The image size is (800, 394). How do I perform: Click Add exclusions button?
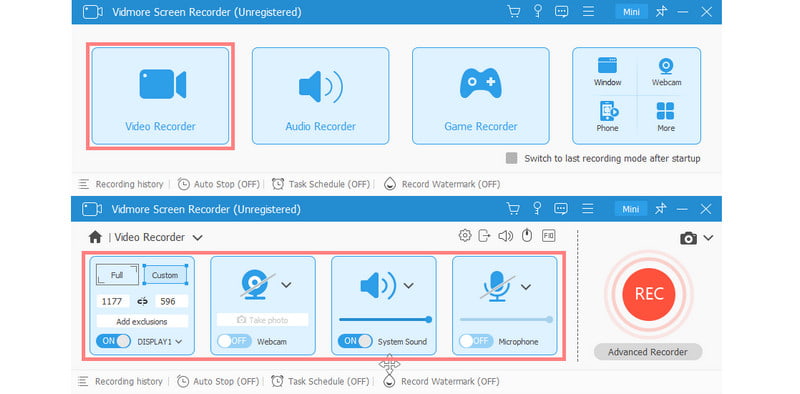[142, 322]
